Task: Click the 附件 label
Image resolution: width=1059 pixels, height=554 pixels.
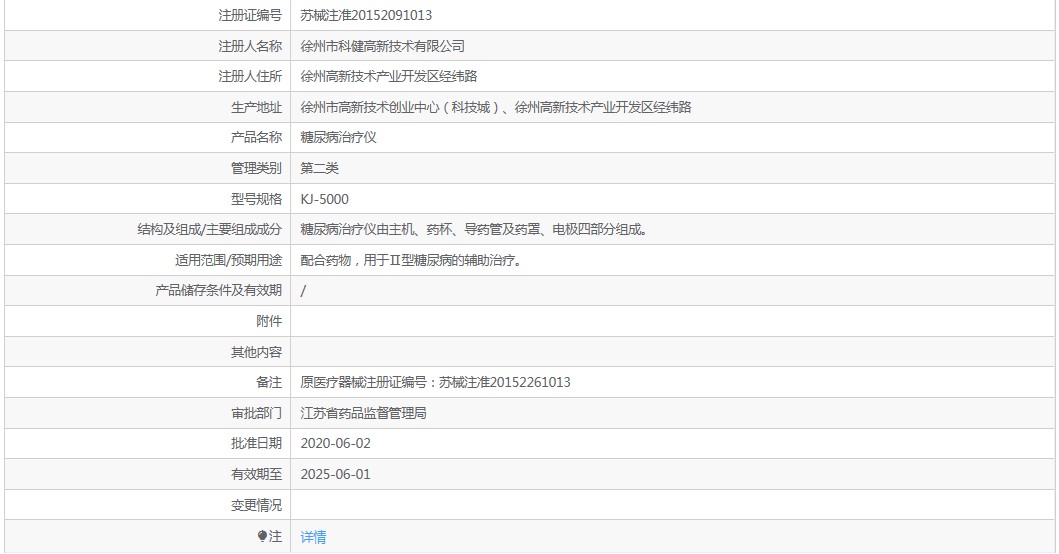Action: coord(269,322)
